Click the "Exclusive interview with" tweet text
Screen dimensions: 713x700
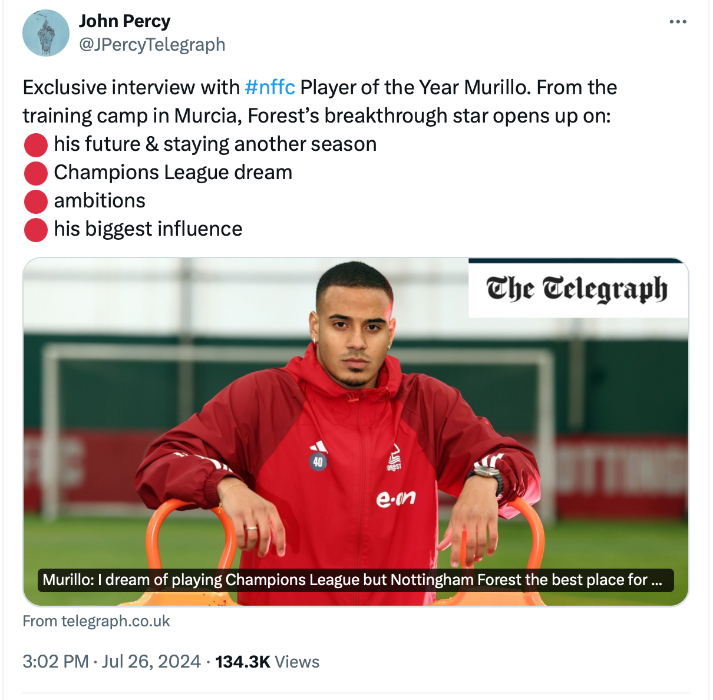click(x=130, y=87)
